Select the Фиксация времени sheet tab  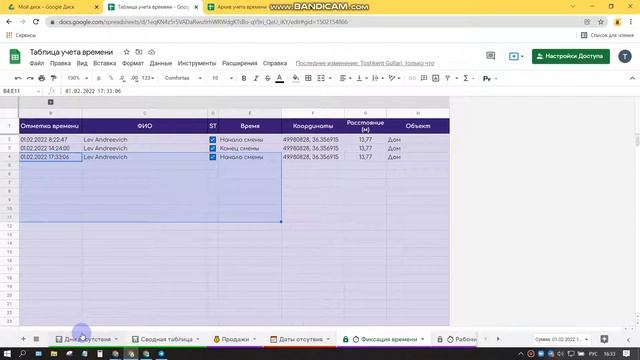(384, 339)
